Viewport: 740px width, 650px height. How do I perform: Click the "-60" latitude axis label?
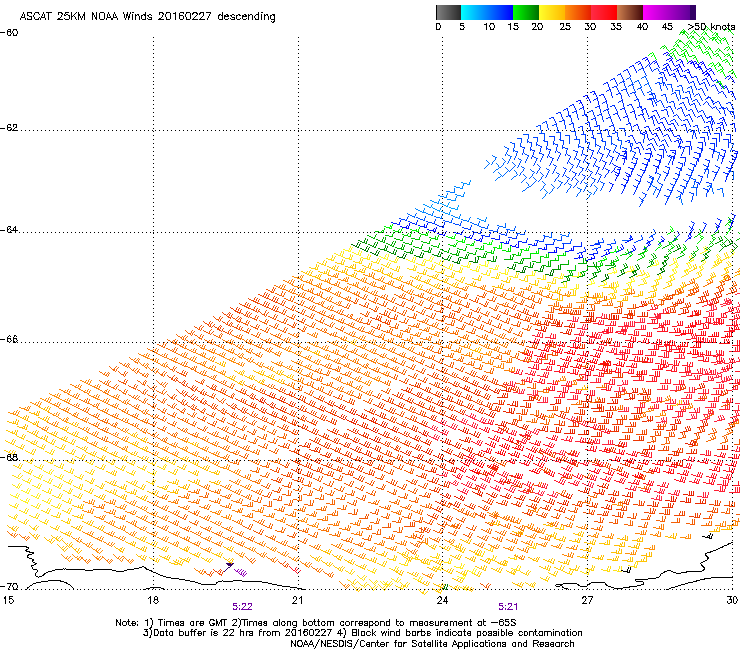pyautogui.click(x=9, y=33)
